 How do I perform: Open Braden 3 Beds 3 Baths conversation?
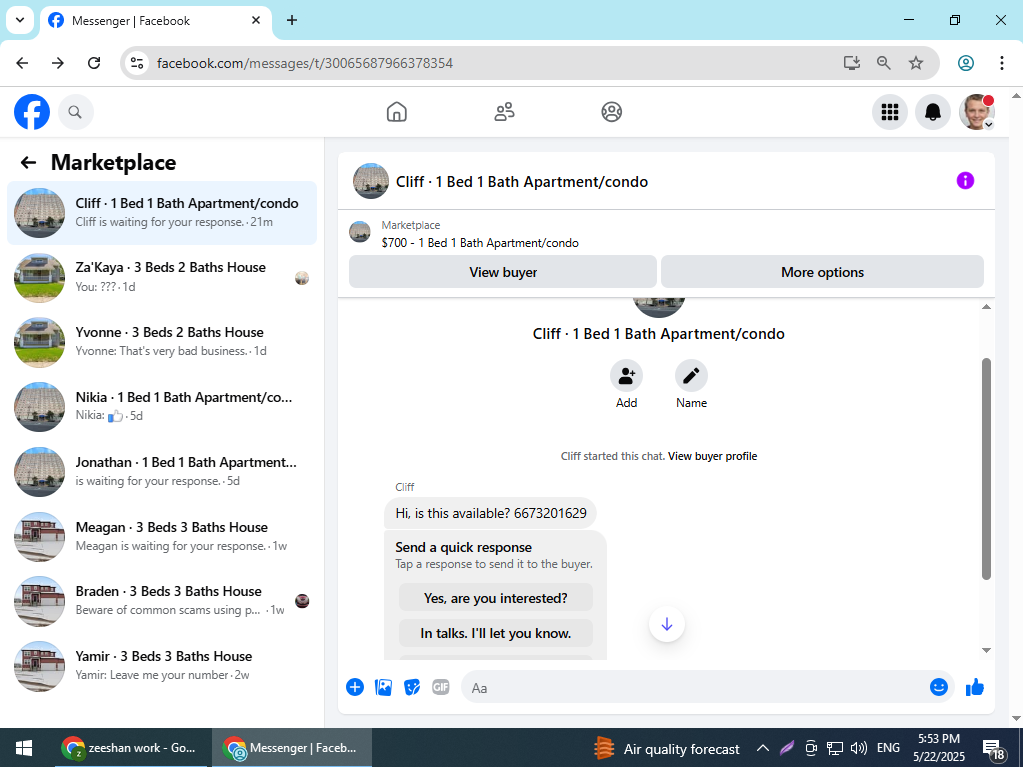162,601
